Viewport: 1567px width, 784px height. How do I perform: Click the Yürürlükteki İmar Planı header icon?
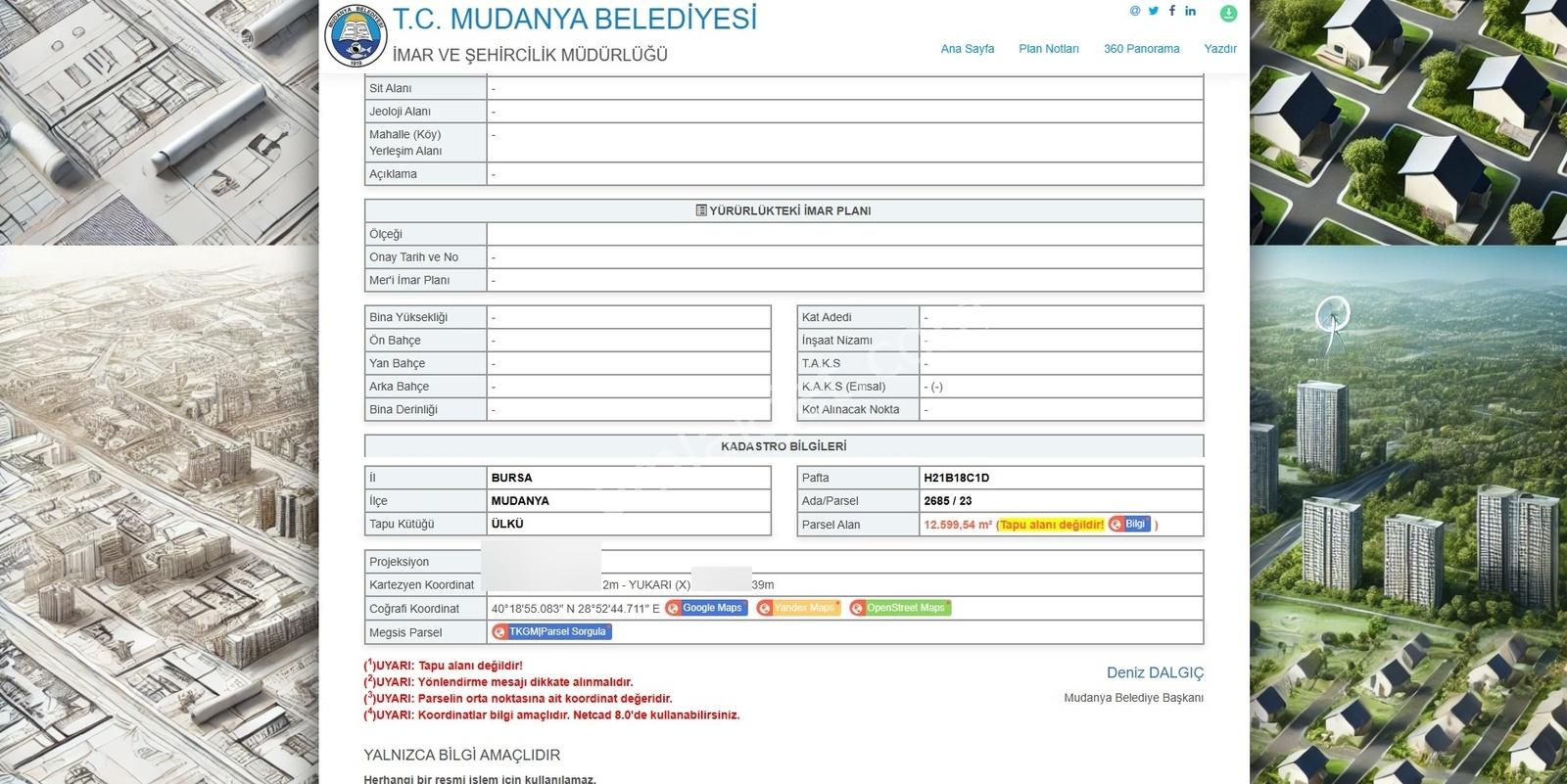701,210
